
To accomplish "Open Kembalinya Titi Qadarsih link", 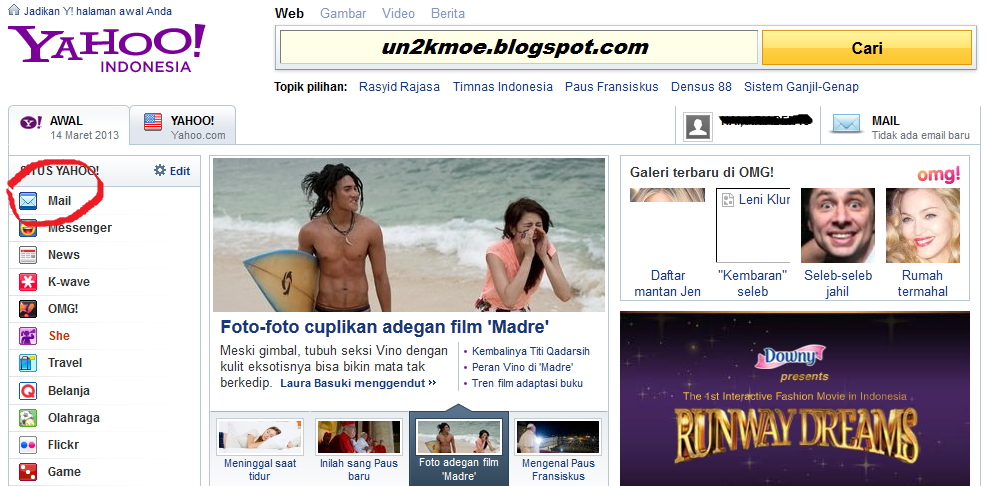I will point(531,351).
